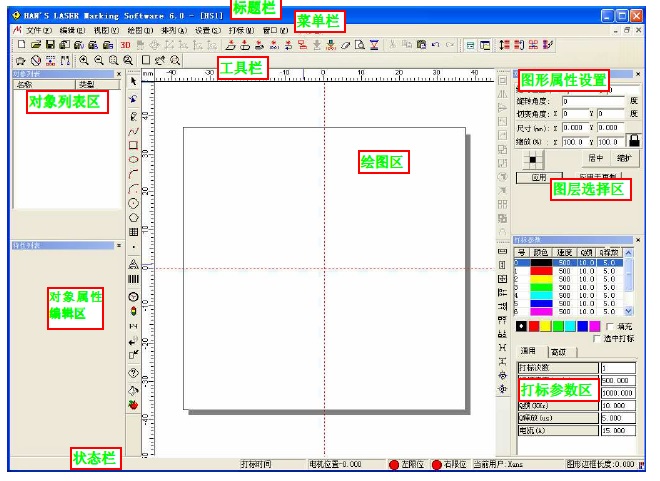Collapse the object list panel header
This screenshot has width=660, height=481.
coord(119,74)
